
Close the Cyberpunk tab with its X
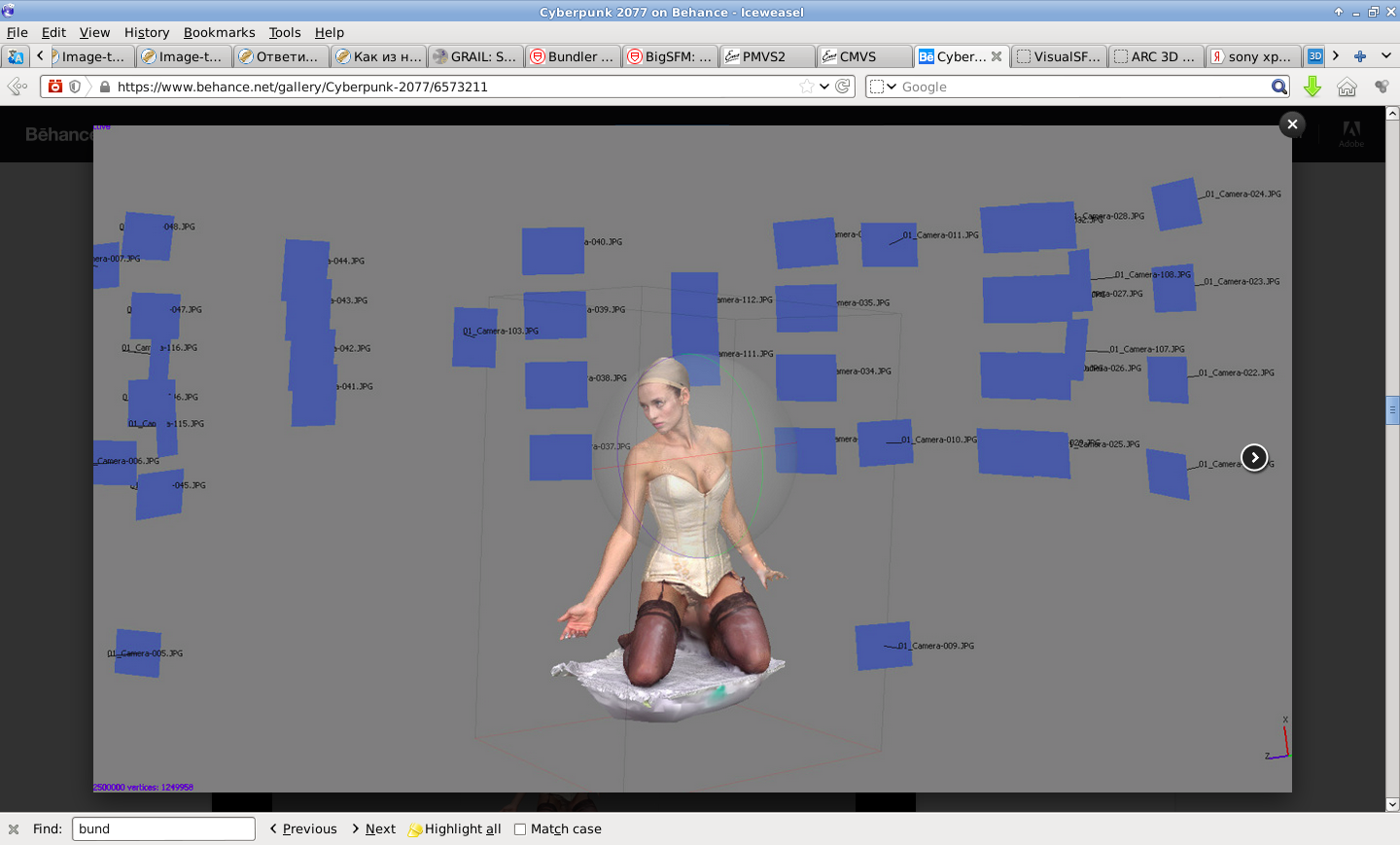[997, 56]
